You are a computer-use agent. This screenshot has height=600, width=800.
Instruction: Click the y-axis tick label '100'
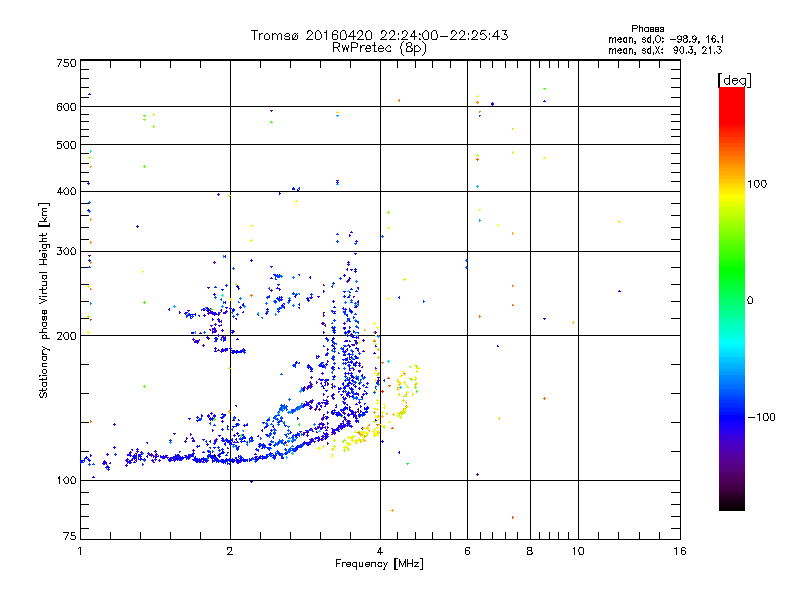pyautogui.click(x=66, y=481)
